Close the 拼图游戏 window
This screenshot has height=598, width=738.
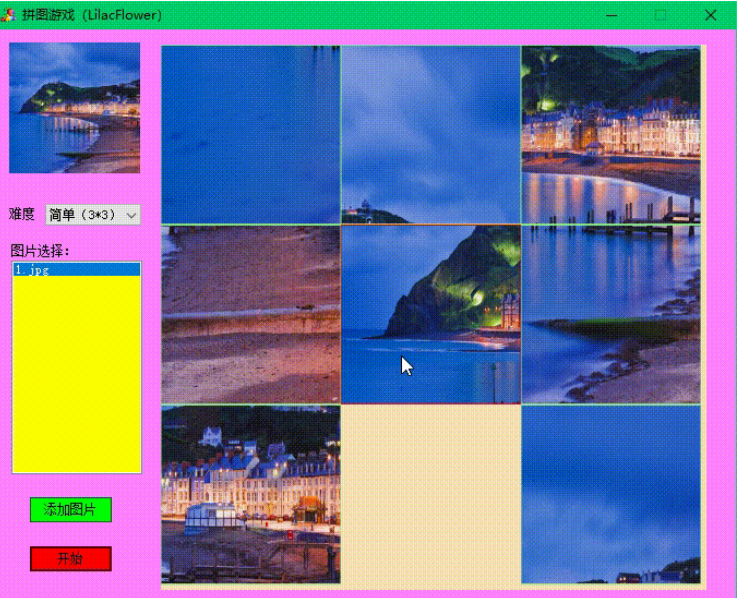point(711,15)
